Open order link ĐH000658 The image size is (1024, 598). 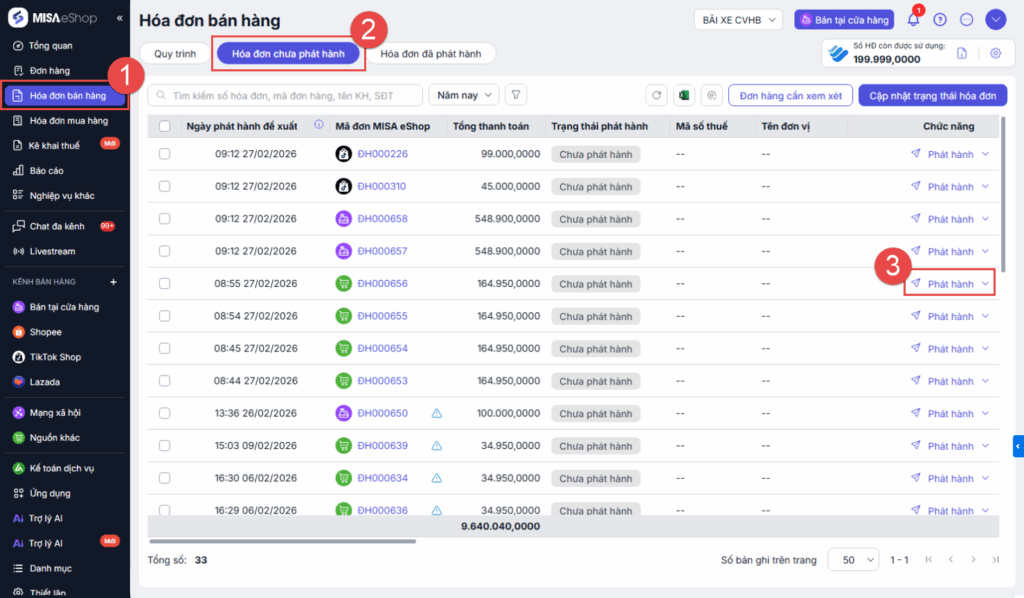382,219
